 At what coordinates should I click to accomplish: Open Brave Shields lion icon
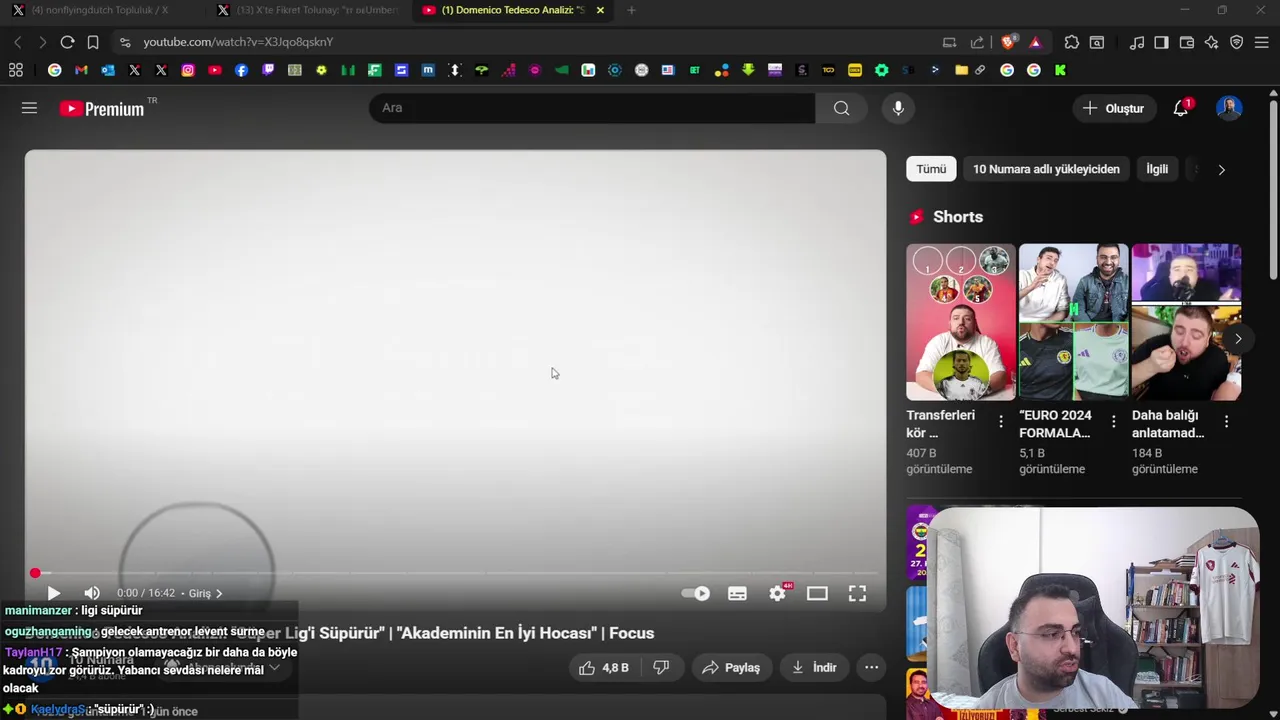coord(1008,42)
